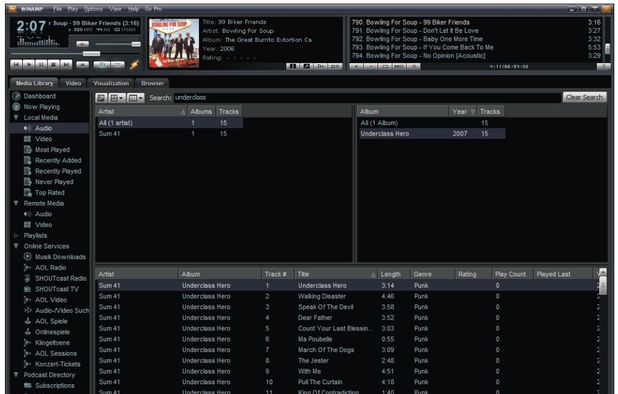This screenshot has height=394, width=618.
Task: Select the Sum 41 artist row
Action: pyautogui.click(x=169, y=134)
